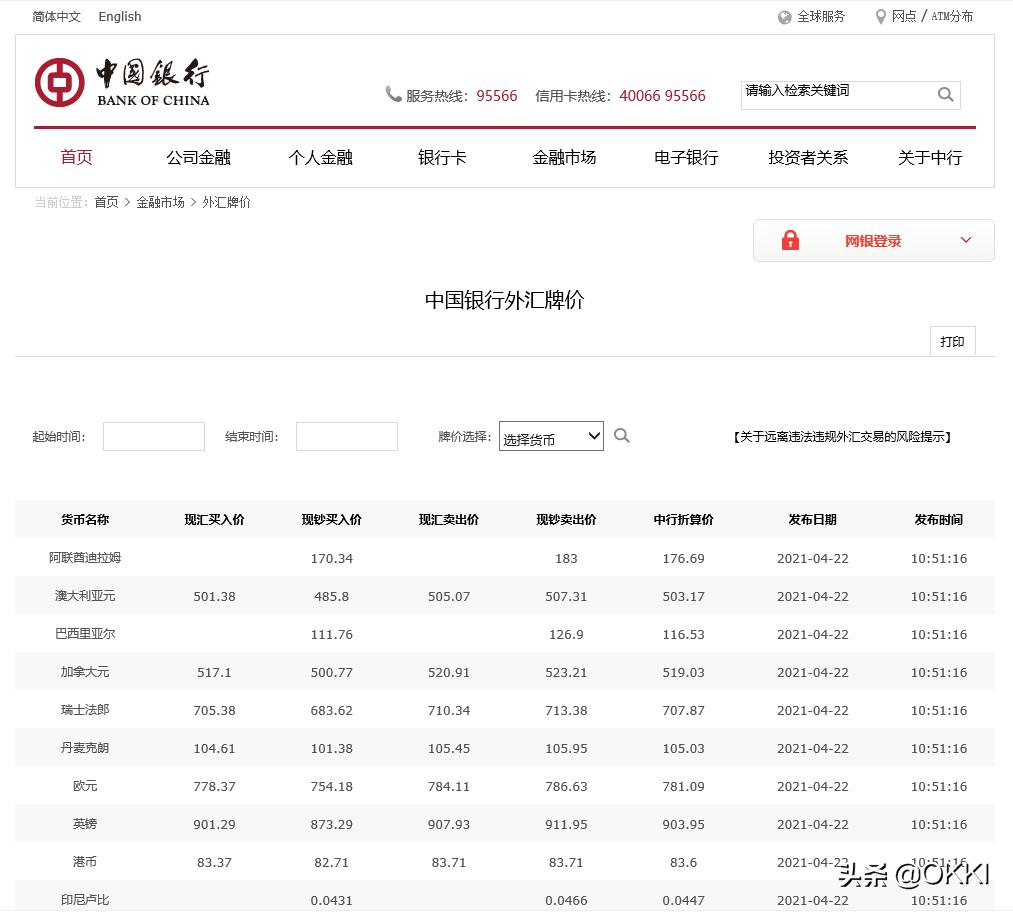The image size is (1013, 912).
Task: Click the 金融市场 breadcrumb link
Action: coord(161,202)
